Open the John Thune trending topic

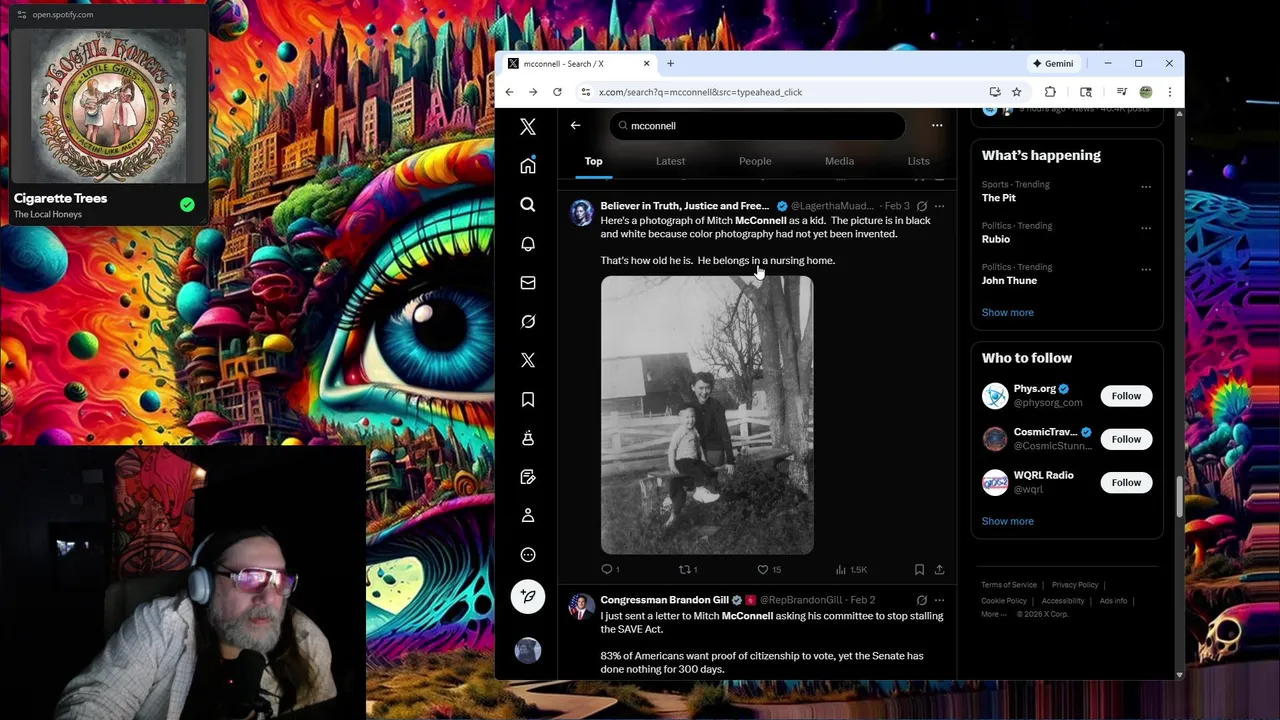pos(1009,280)
